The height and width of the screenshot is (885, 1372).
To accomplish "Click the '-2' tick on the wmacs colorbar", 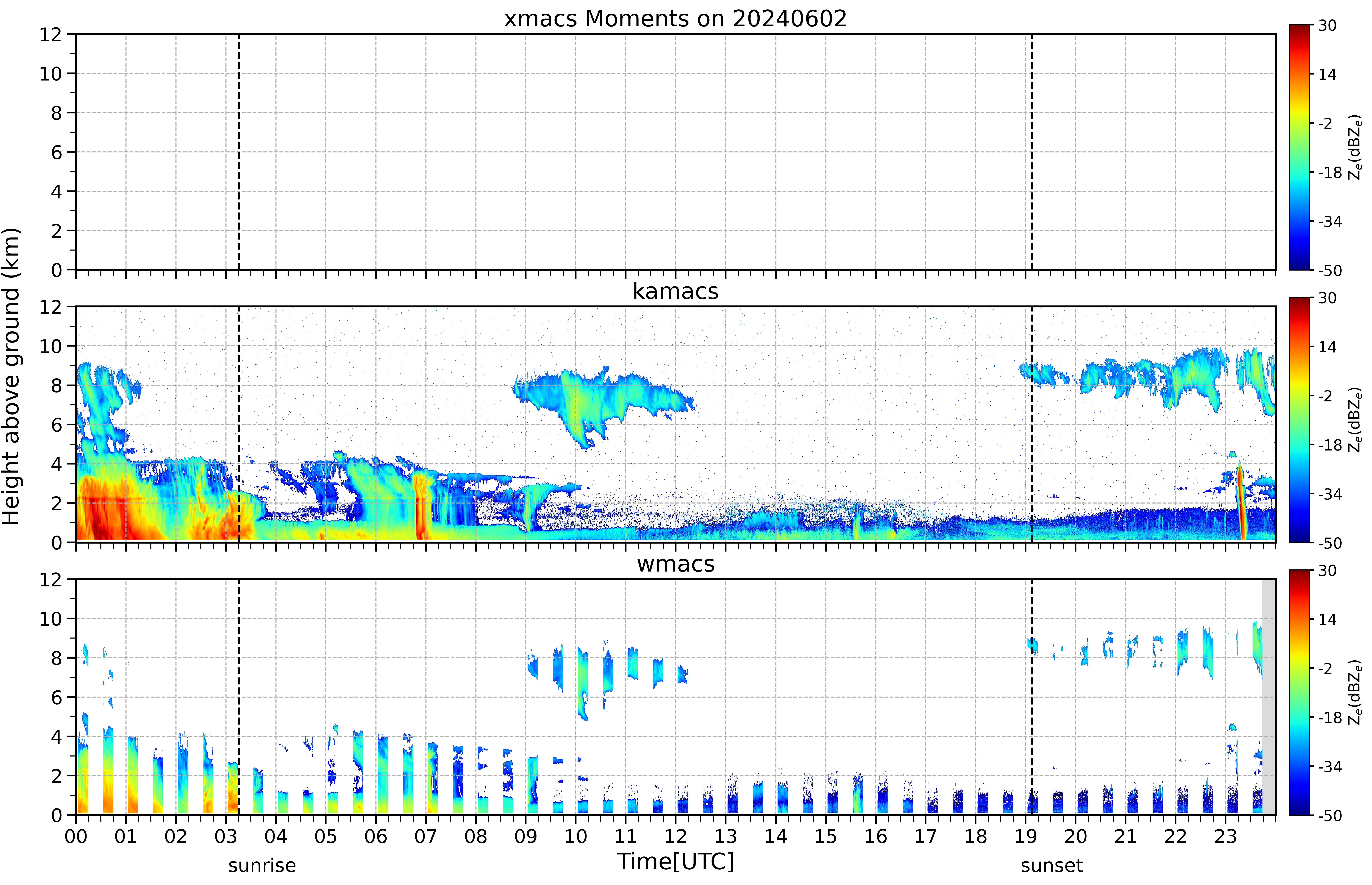I will click(1325, 668).
